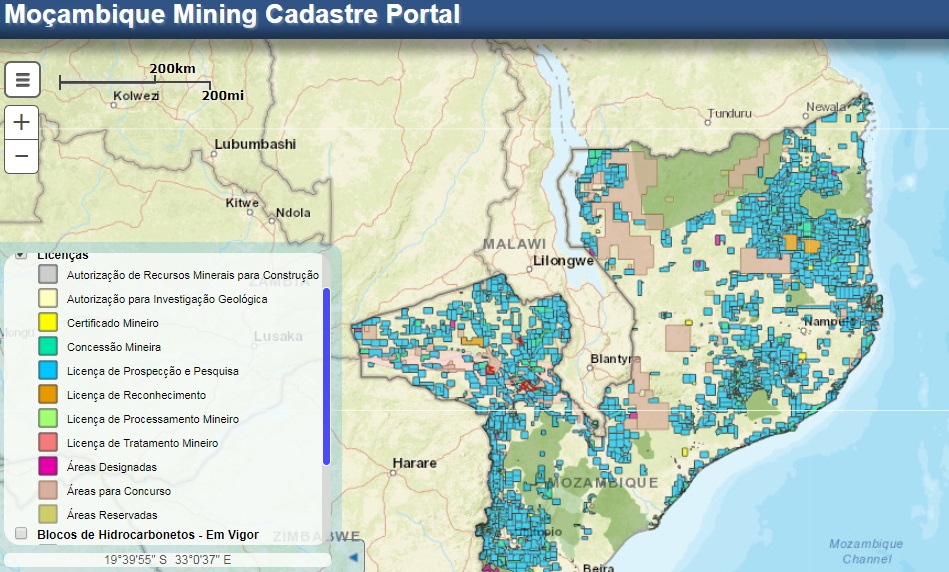The height and width of the screenshot is (572, 949).
Task: Click the Autorização para Investigação Geológica label
Action: point(167,299)
